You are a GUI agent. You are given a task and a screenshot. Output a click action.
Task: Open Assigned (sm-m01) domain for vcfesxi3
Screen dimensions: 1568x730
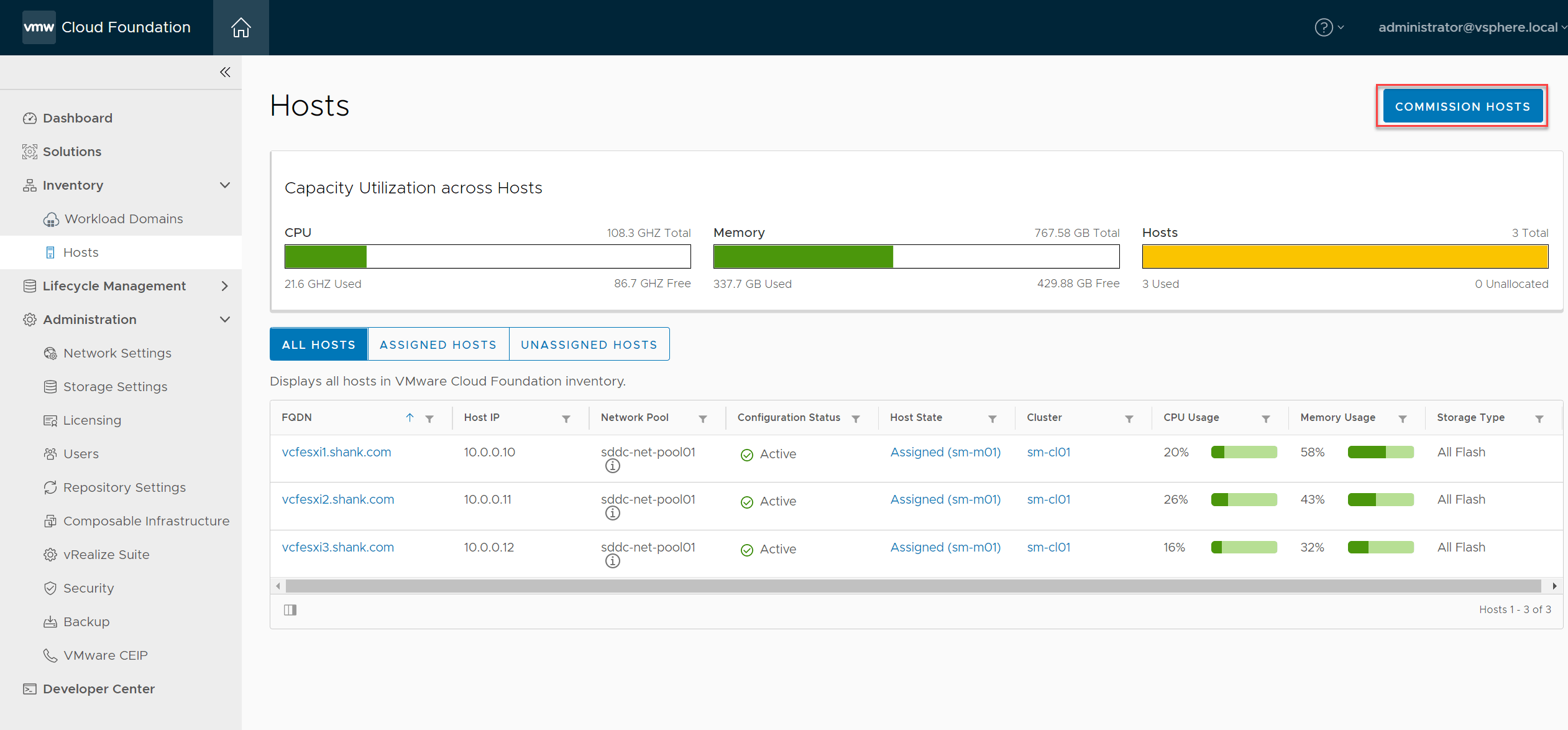click(945, 547)
